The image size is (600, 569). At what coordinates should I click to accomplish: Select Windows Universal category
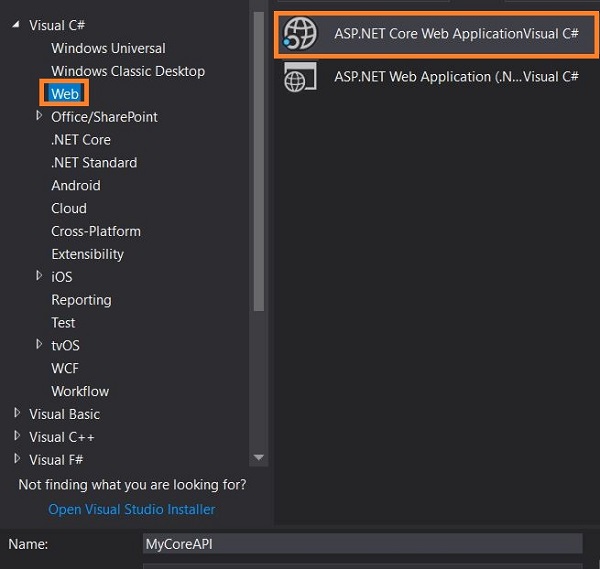pos(108,48)
